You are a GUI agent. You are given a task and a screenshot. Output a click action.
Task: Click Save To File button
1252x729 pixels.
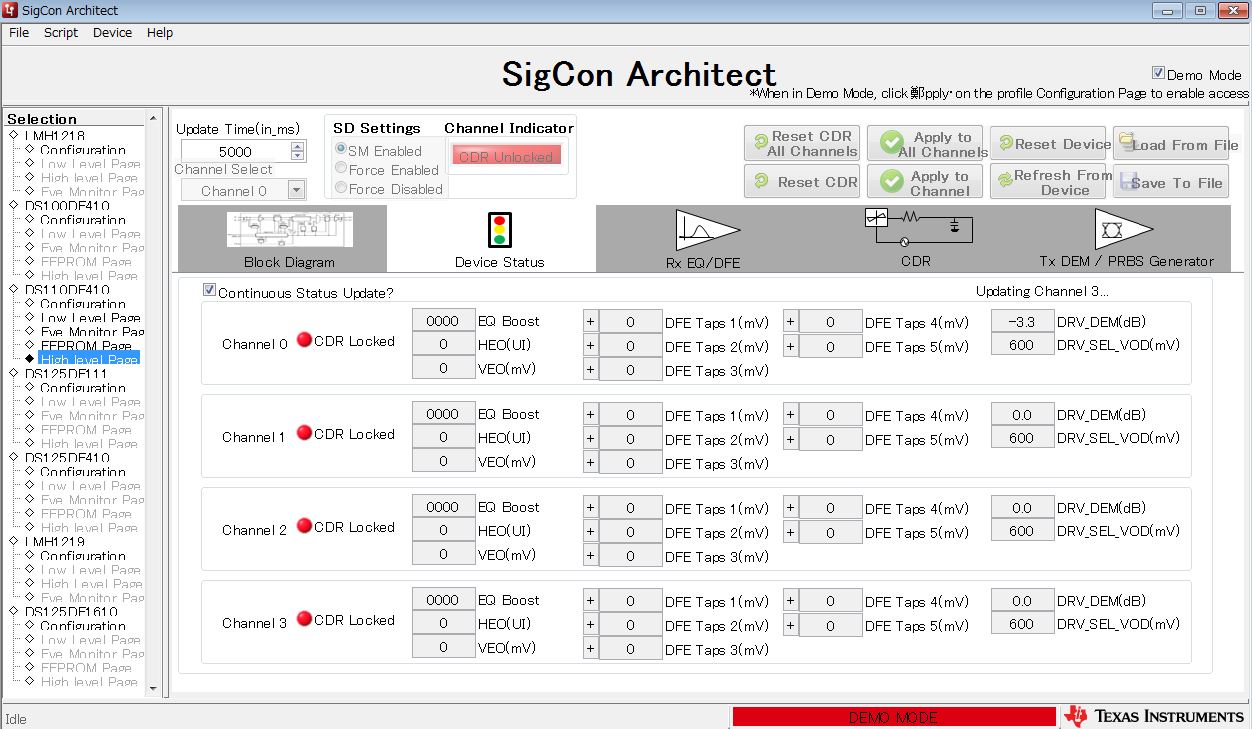[x=1171, y=181]
